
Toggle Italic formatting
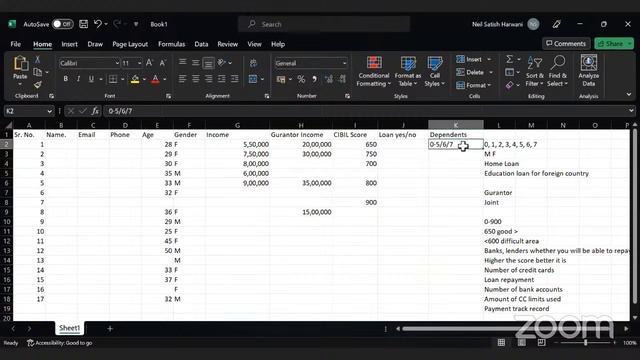pyautogui.click(x=78, y=79)
